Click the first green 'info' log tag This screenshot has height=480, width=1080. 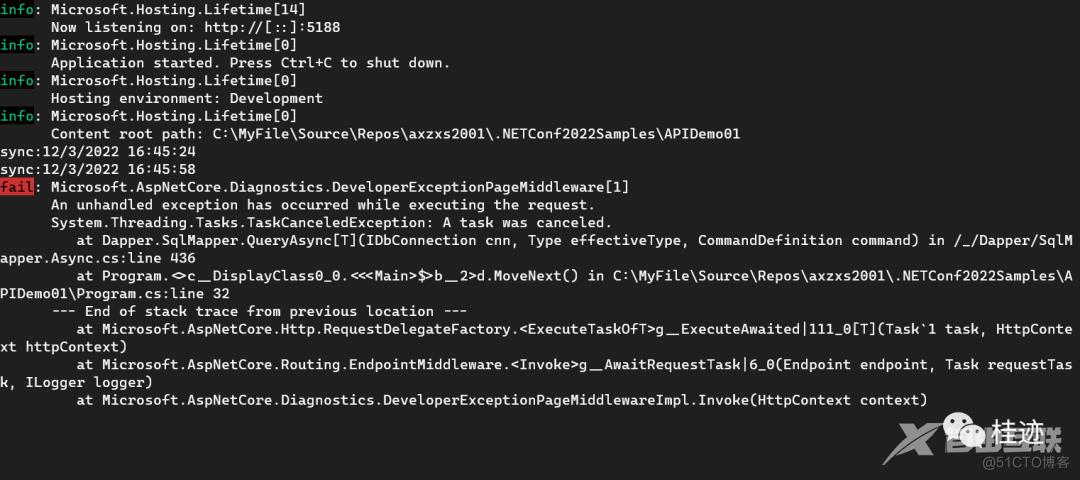17,10
